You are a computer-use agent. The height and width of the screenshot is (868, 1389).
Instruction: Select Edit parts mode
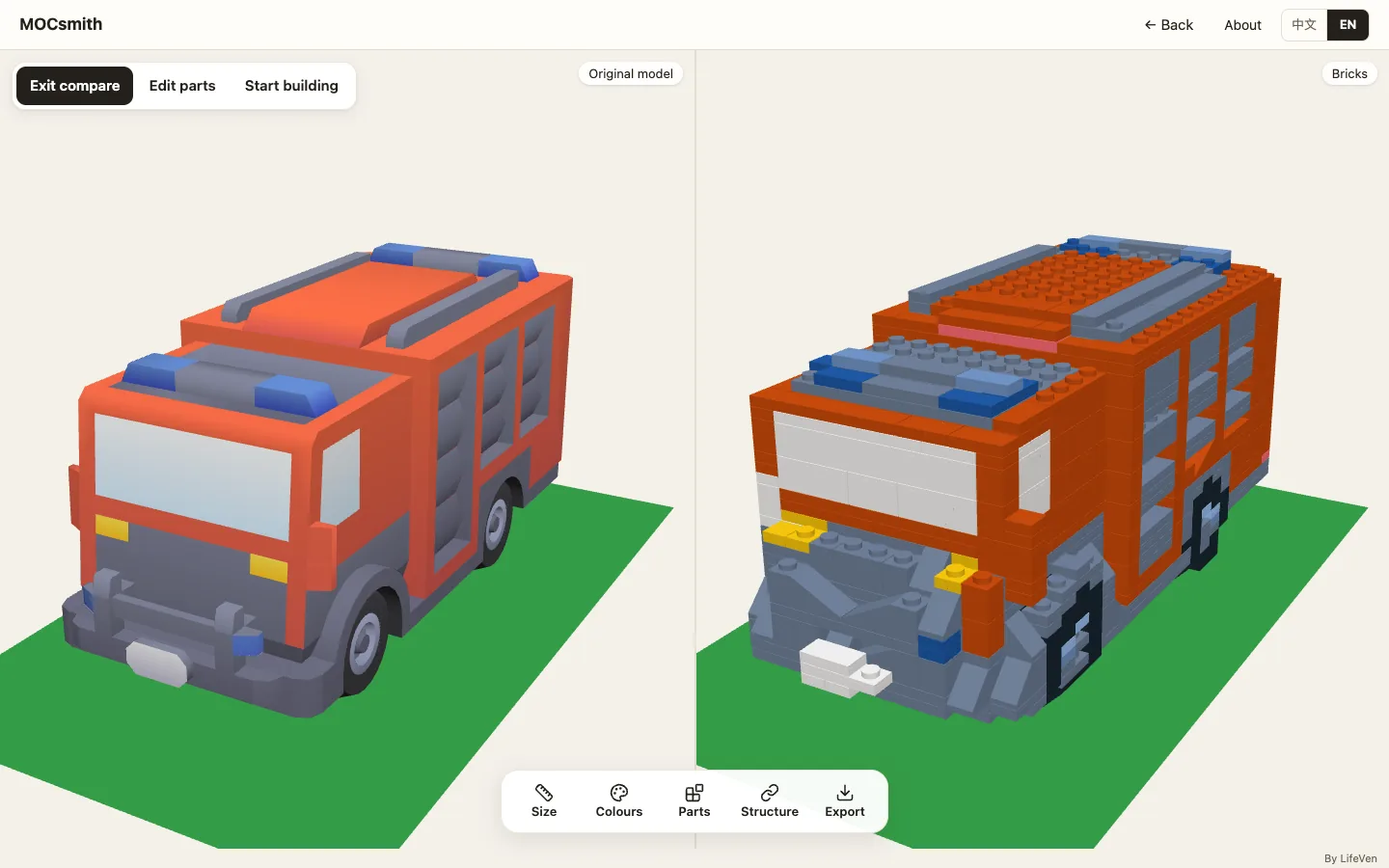pyautogui.click(x=182, y=86)
